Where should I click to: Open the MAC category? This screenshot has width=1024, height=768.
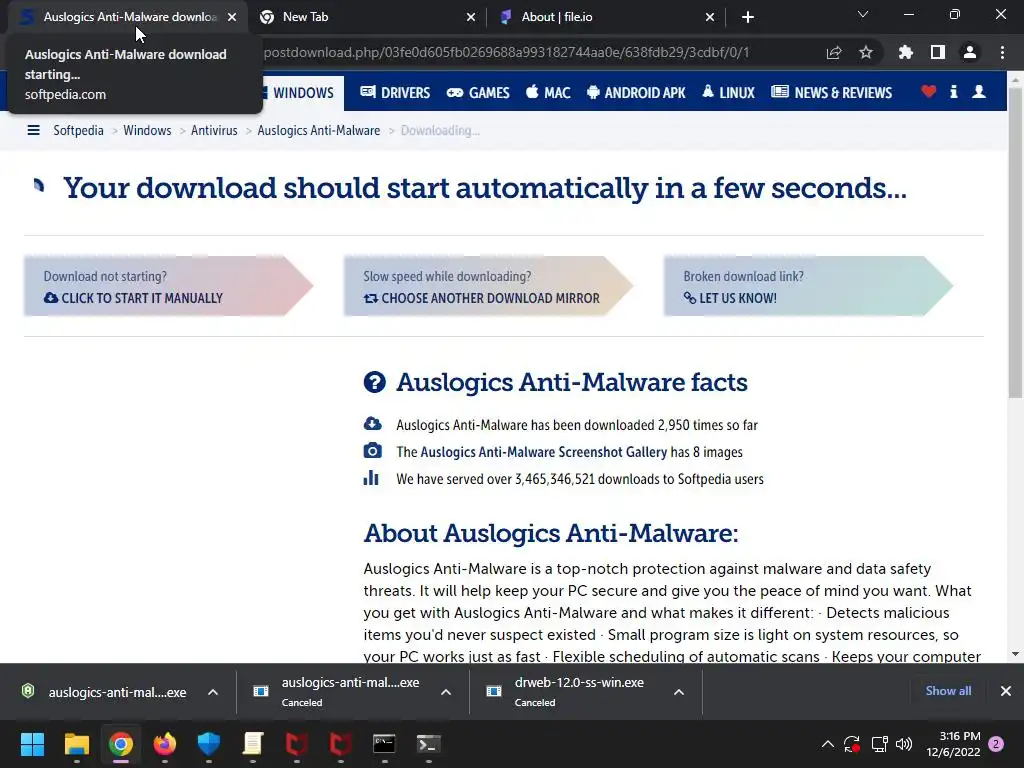tap(548, 93)
